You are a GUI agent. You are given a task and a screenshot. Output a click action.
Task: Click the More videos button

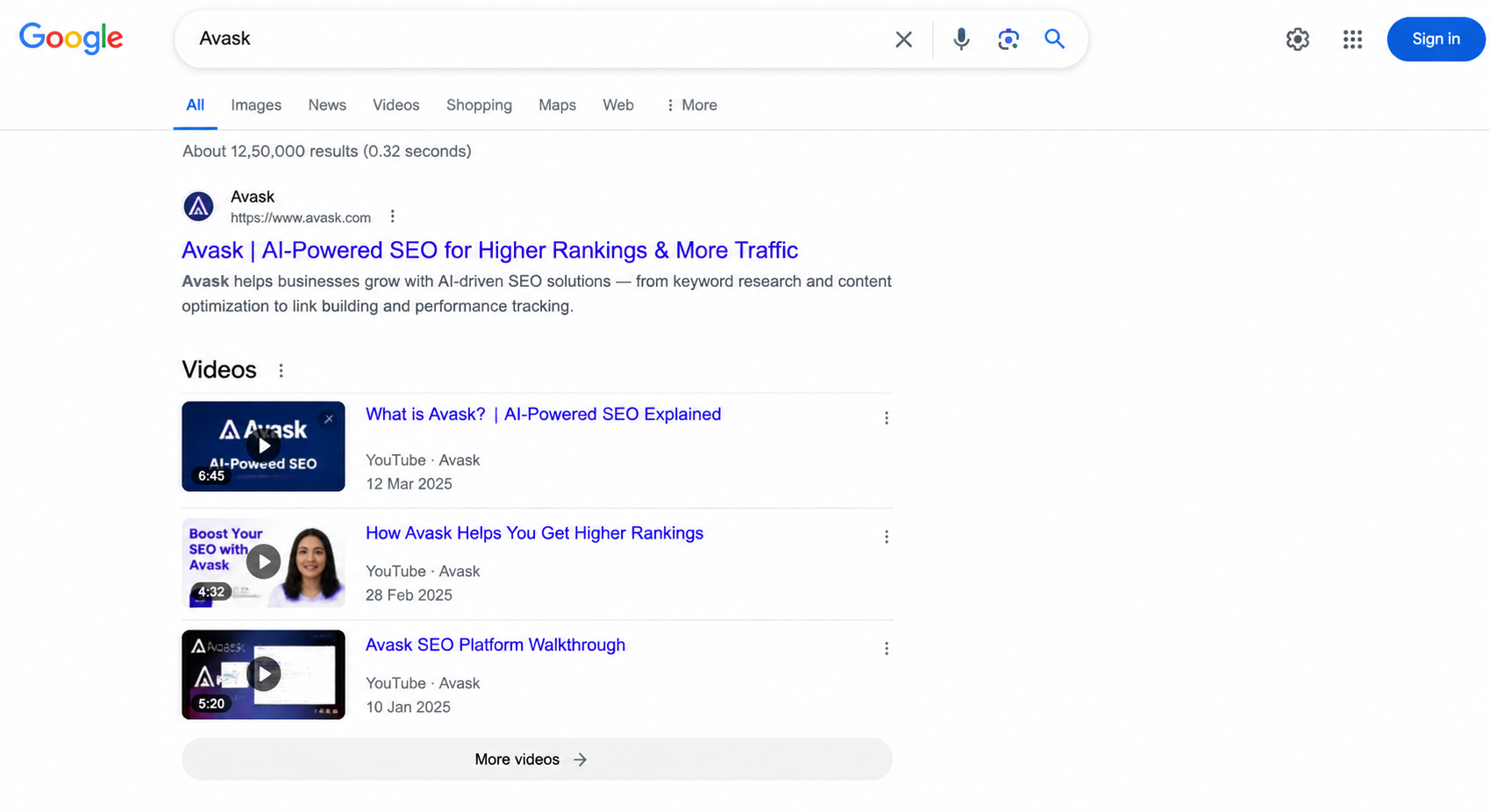tap(537, 759)
